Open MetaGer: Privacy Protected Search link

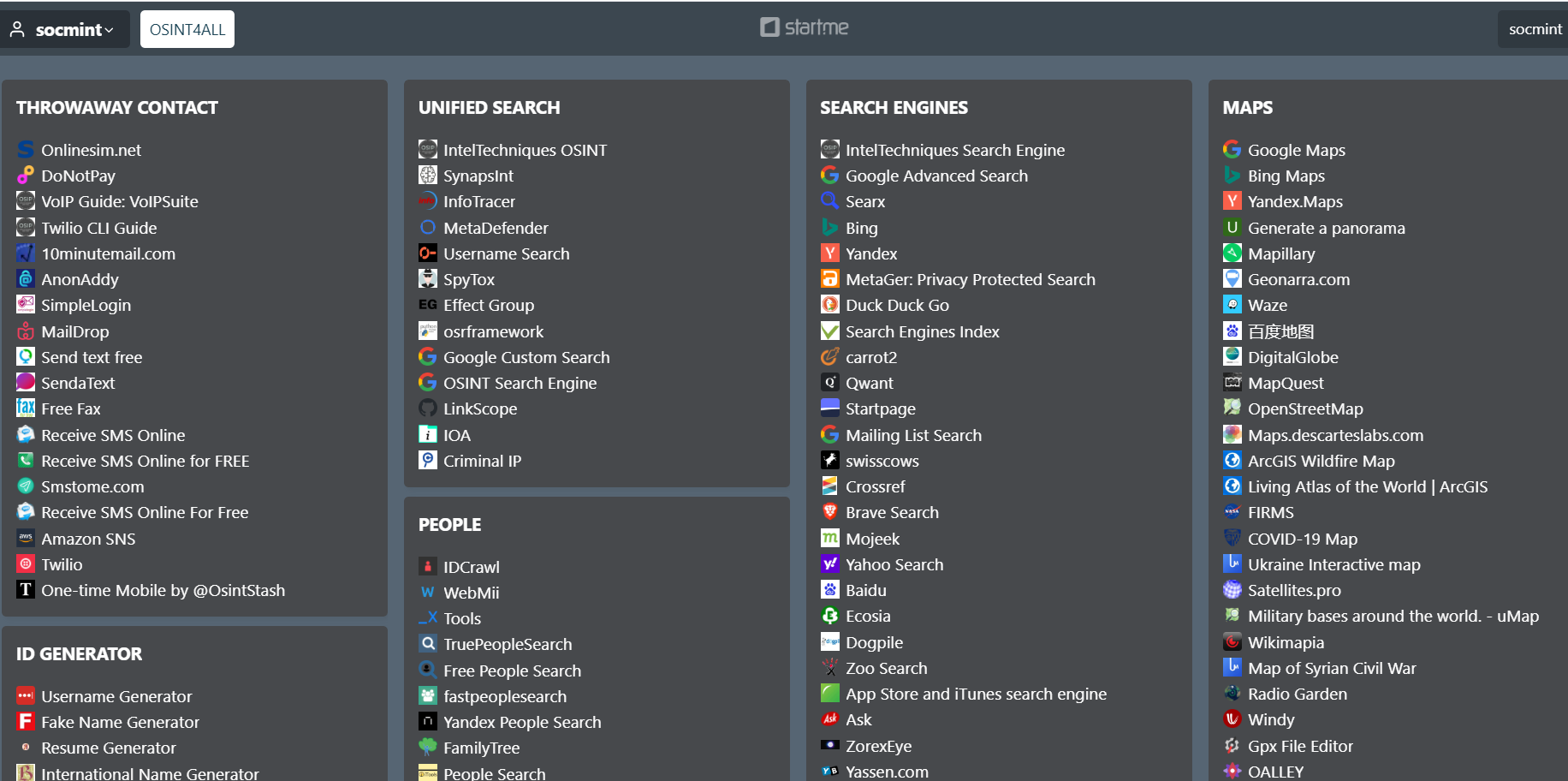click(971, 279)
